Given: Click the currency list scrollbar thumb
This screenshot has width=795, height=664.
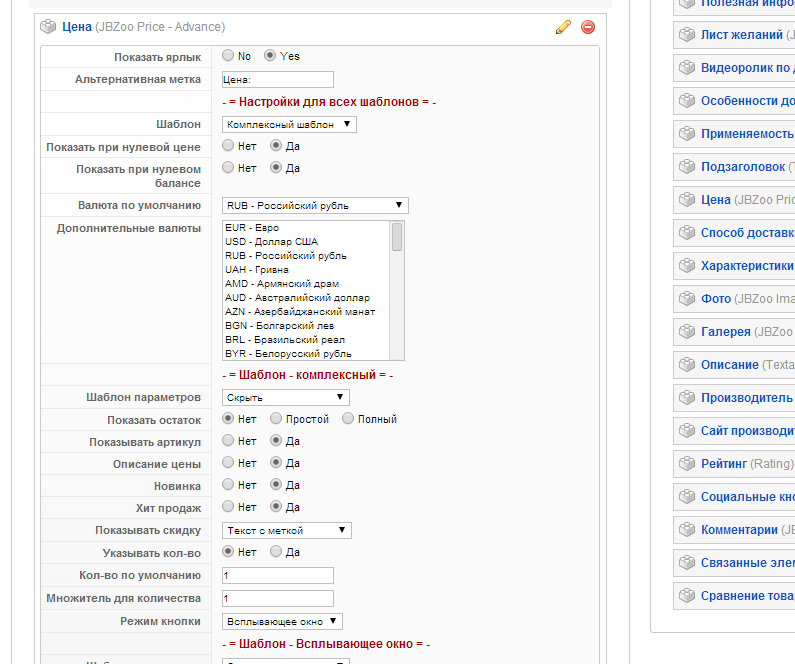Looking at the screenshot, I should 397,237.
